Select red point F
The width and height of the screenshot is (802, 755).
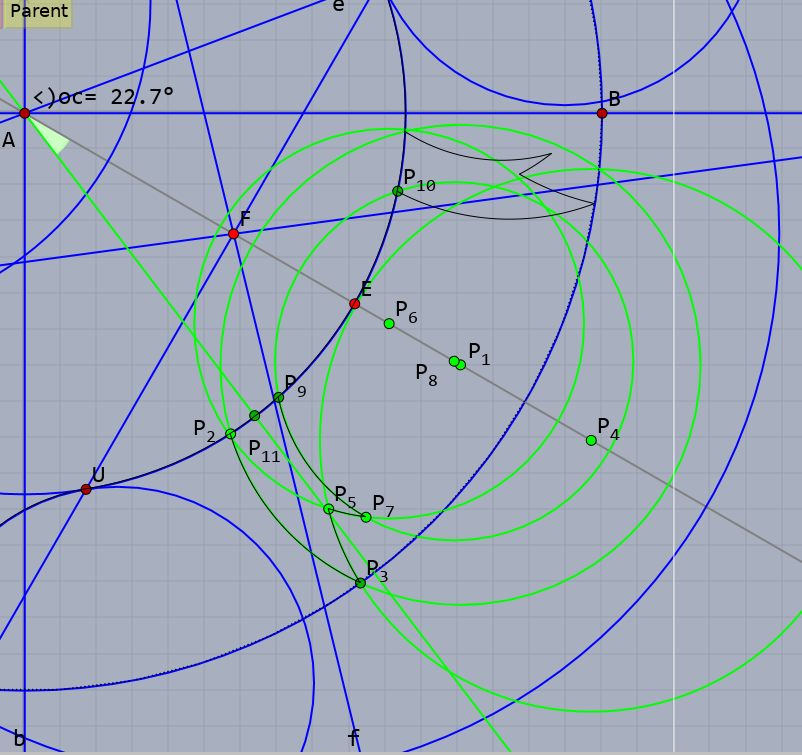(233, 234)
